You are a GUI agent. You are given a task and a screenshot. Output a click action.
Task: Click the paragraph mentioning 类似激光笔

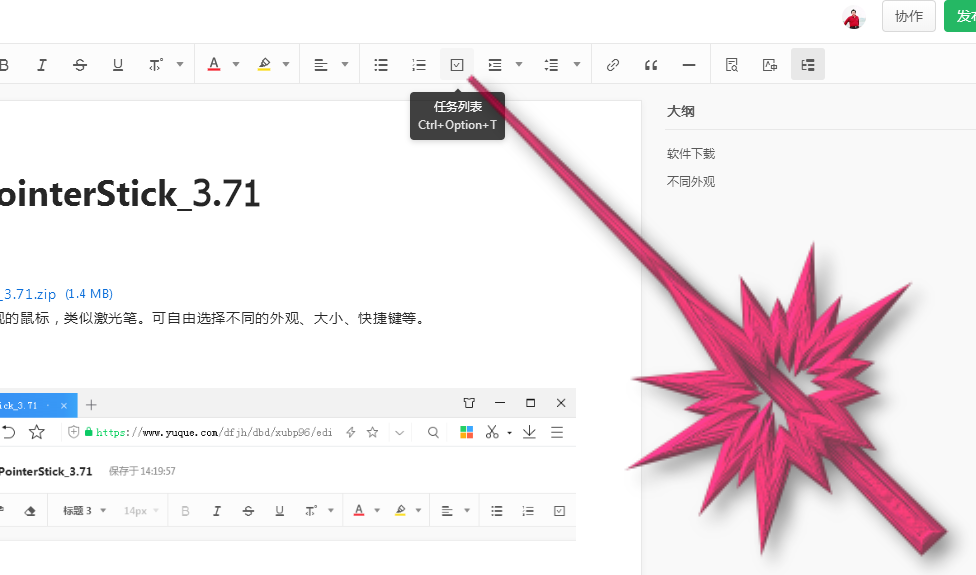coord(214,319)
